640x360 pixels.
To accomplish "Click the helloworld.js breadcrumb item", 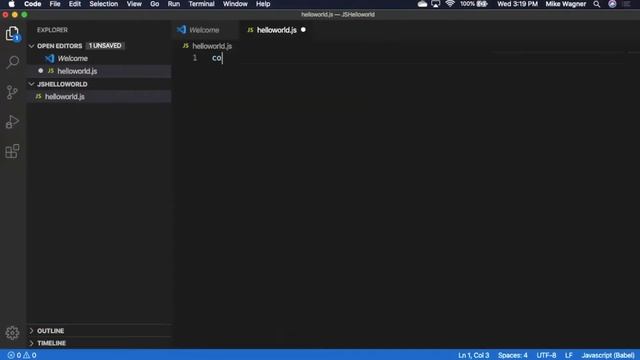I will coord(212,46).
